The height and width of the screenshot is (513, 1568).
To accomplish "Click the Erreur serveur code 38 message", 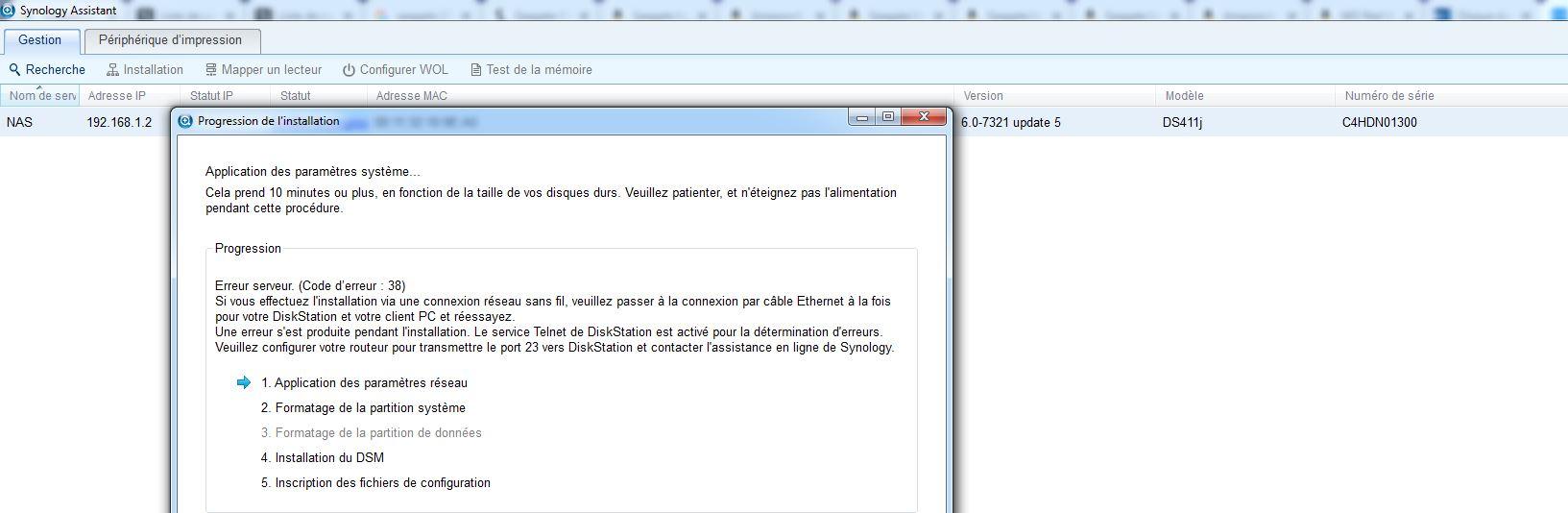I will [x=310, y=285].
